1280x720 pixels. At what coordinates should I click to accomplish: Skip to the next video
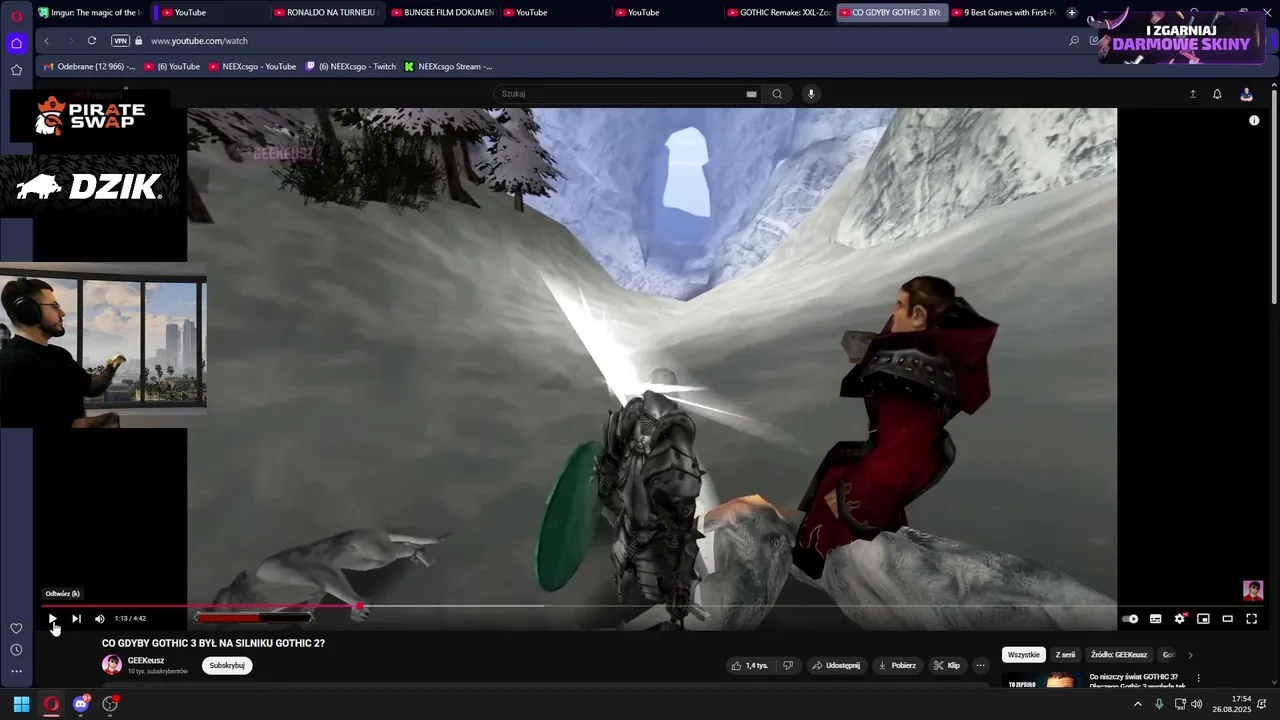pyautogui.click(x=76, y=618)
